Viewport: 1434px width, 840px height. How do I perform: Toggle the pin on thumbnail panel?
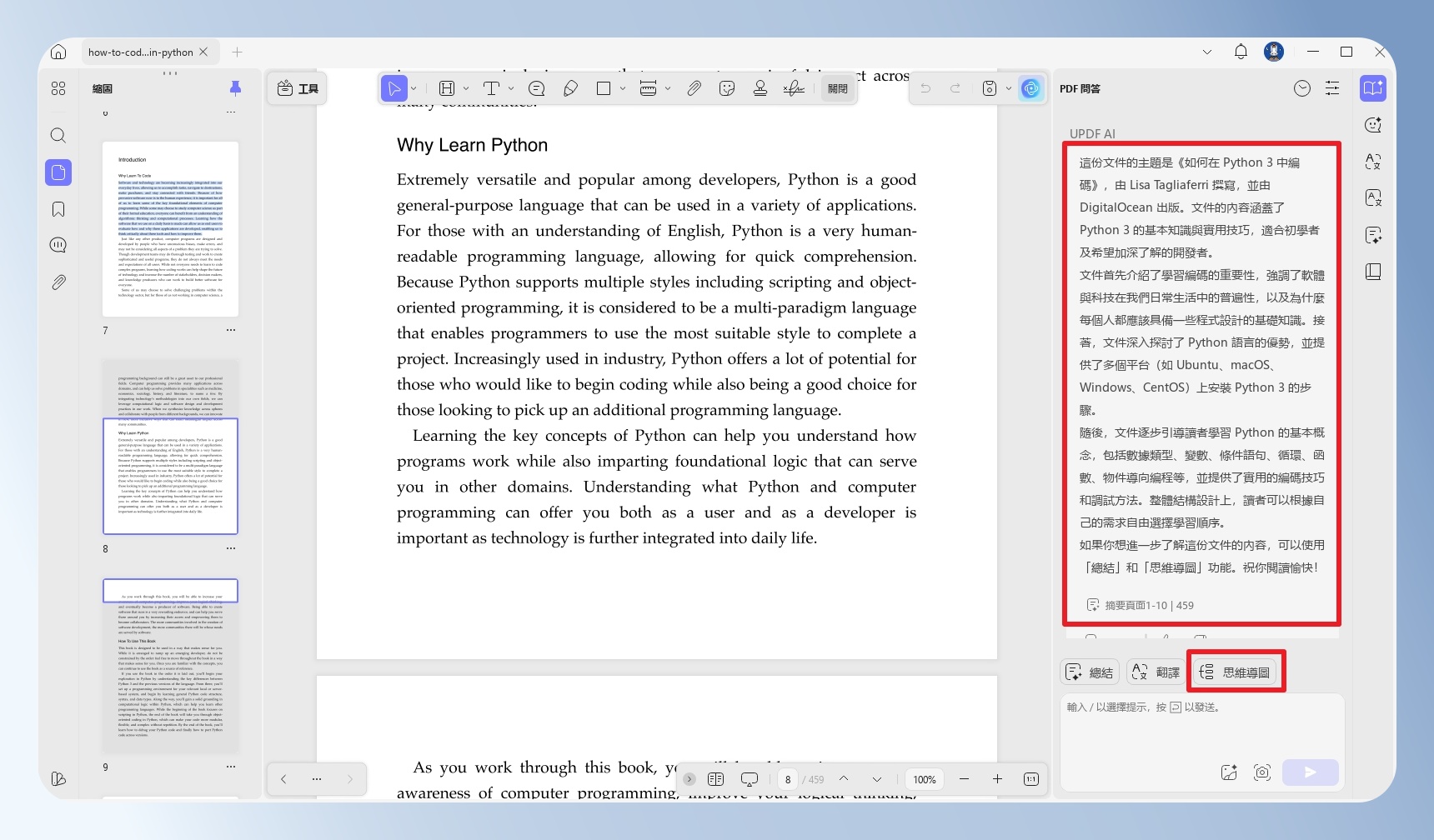pos(235,88)
